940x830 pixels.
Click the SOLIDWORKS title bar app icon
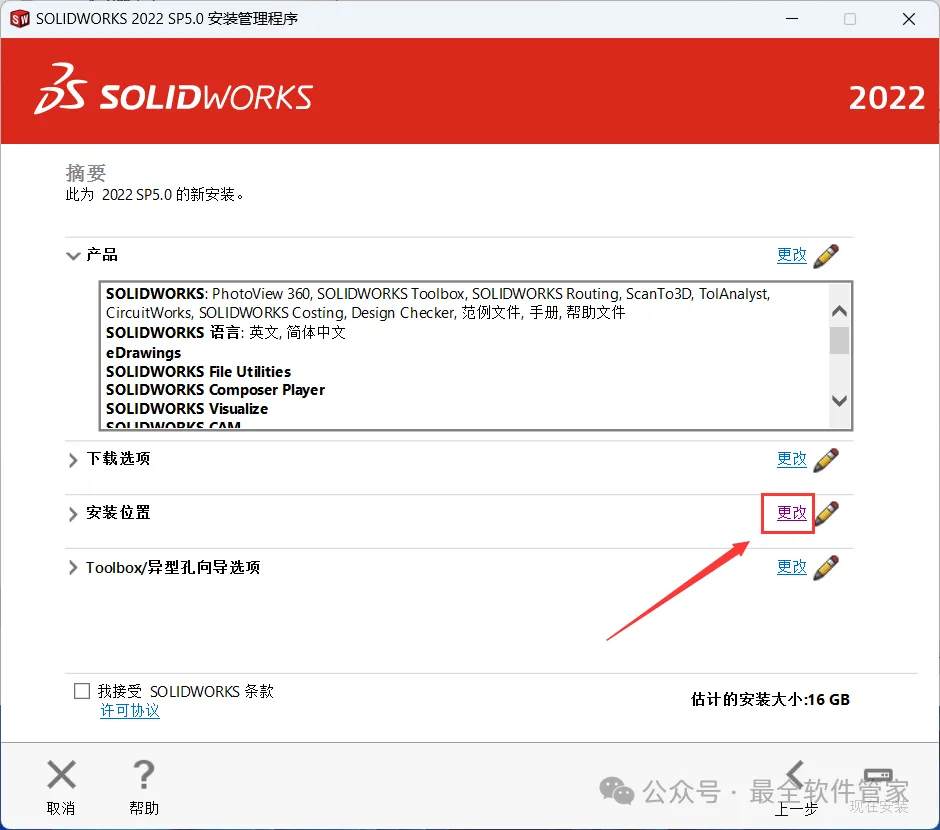coord(20,19)
